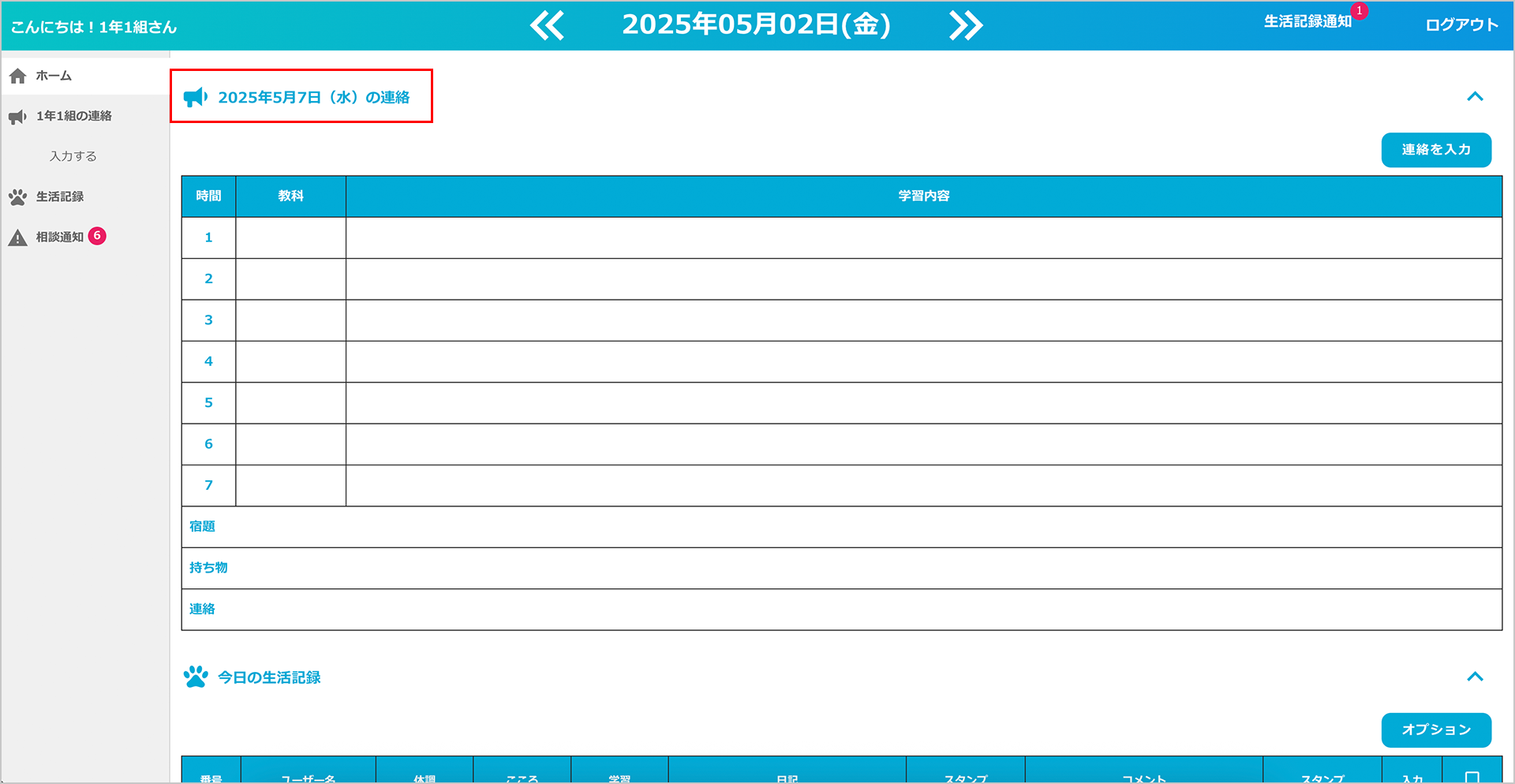Image resolution: width=1515 pixels, height=784 pixels.
Task: Click the megaphone icon in the 連絡 heading
Action: [x=196, y=97]
